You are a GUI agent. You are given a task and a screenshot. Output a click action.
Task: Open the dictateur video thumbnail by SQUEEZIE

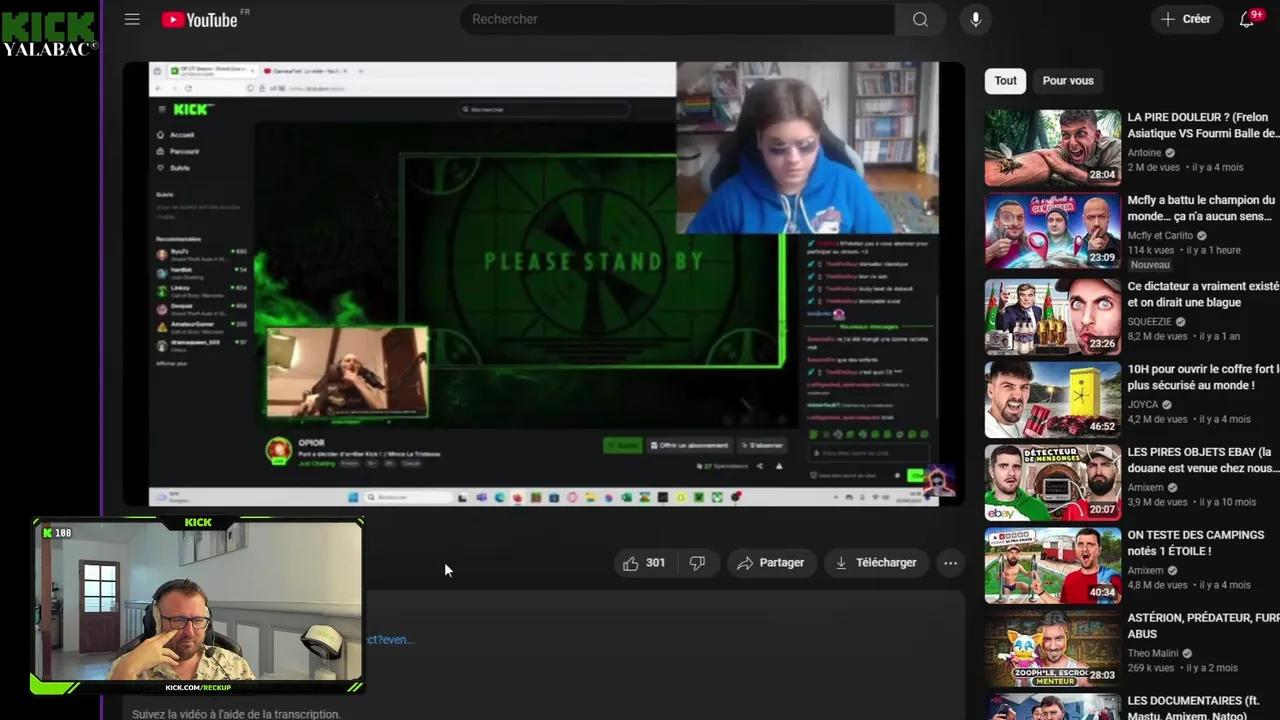tap(1052, 316)
